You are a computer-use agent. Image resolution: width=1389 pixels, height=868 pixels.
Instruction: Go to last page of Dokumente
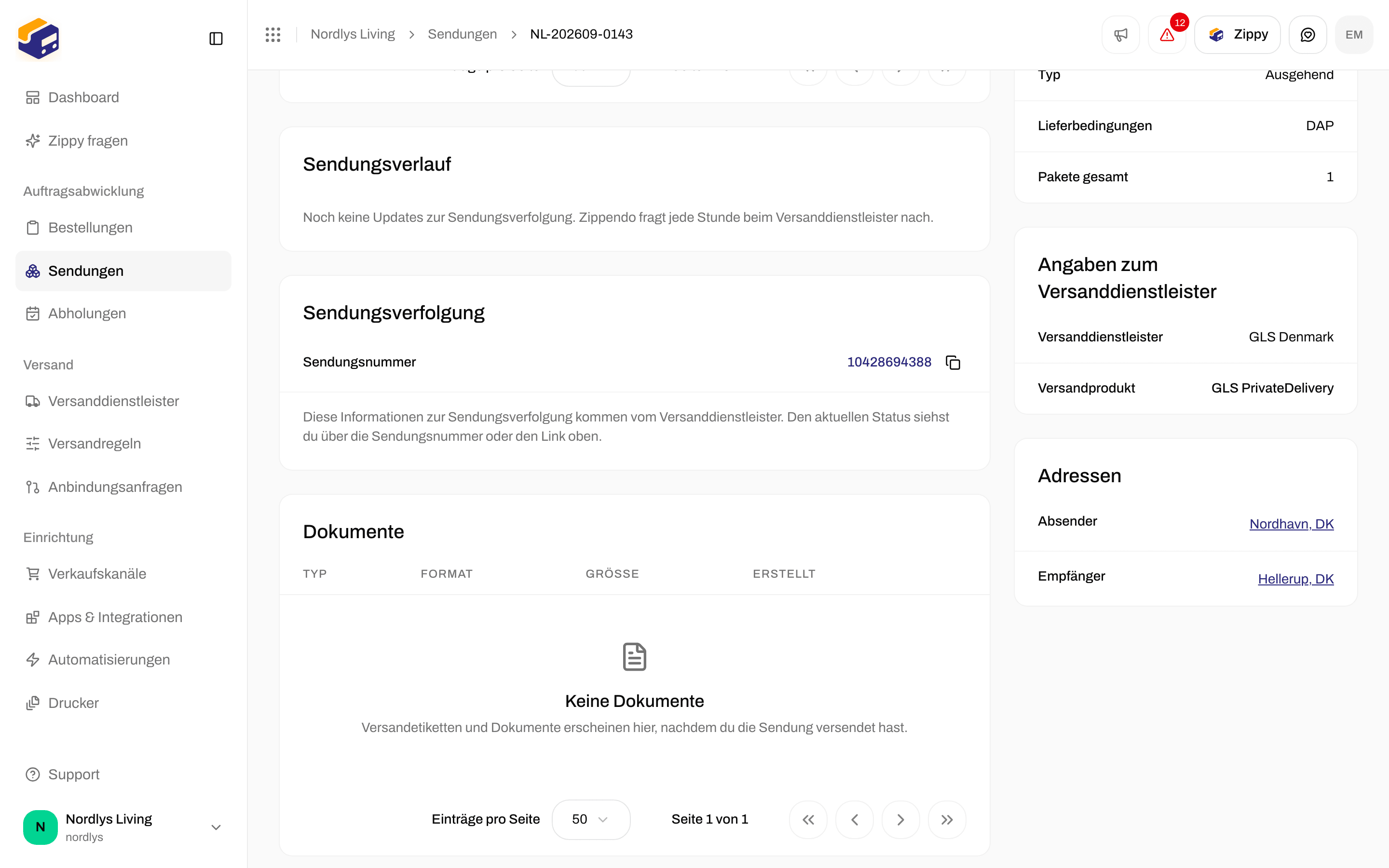coord(947,819)
